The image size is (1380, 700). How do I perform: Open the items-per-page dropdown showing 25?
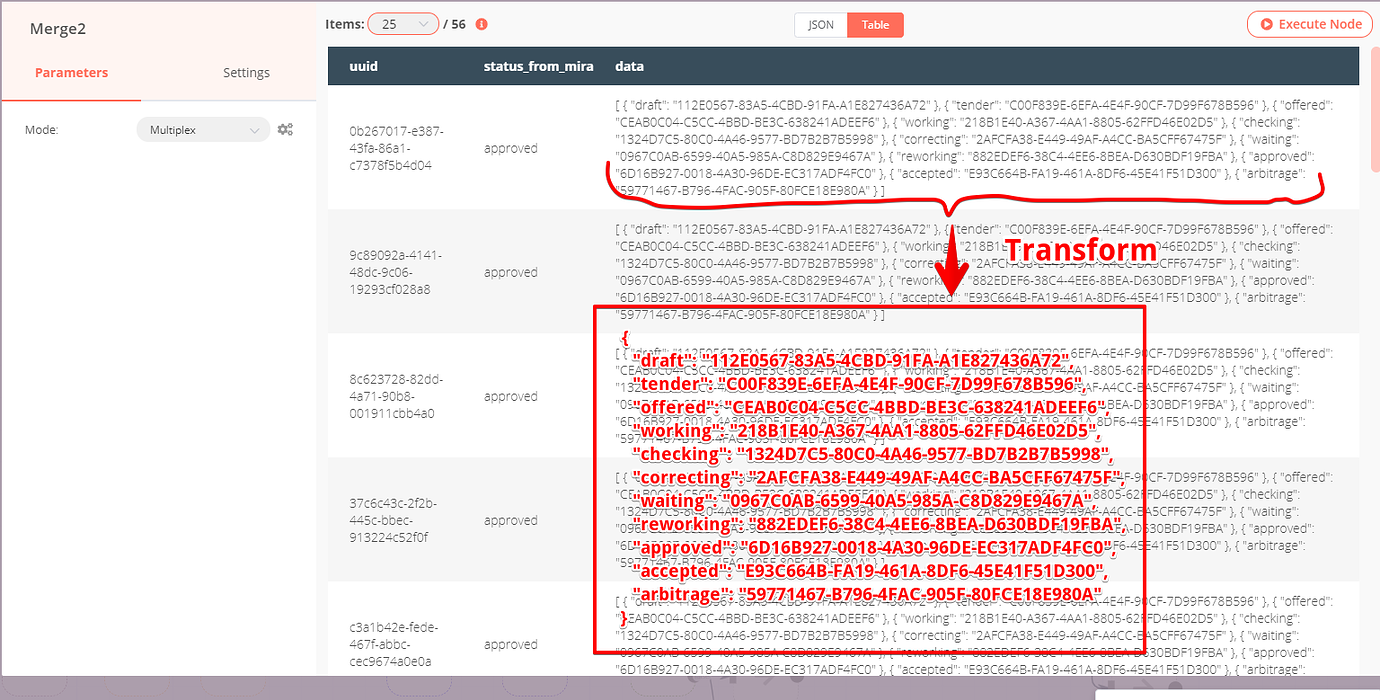[x=403, y=24]
